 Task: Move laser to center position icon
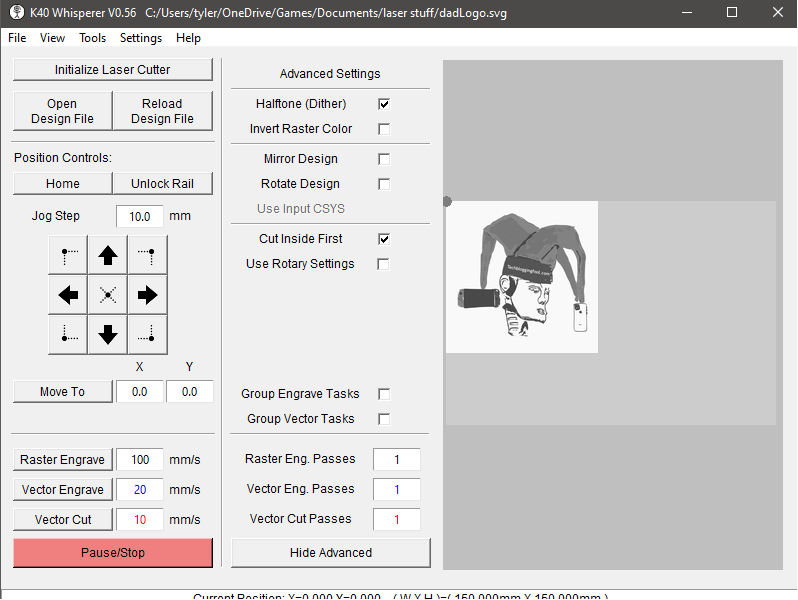[108, 295]
